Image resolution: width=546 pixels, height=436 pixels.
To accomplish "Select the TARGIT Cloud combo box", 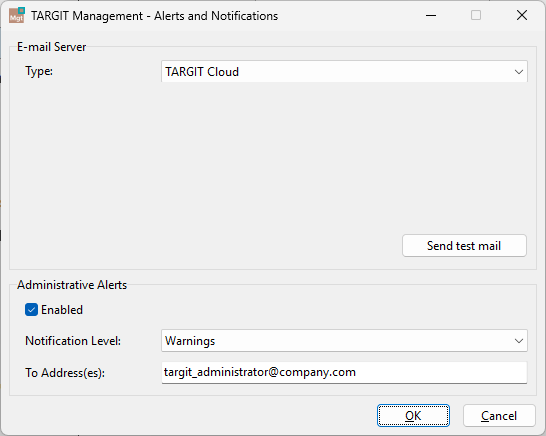I will [x=344, y=72].
